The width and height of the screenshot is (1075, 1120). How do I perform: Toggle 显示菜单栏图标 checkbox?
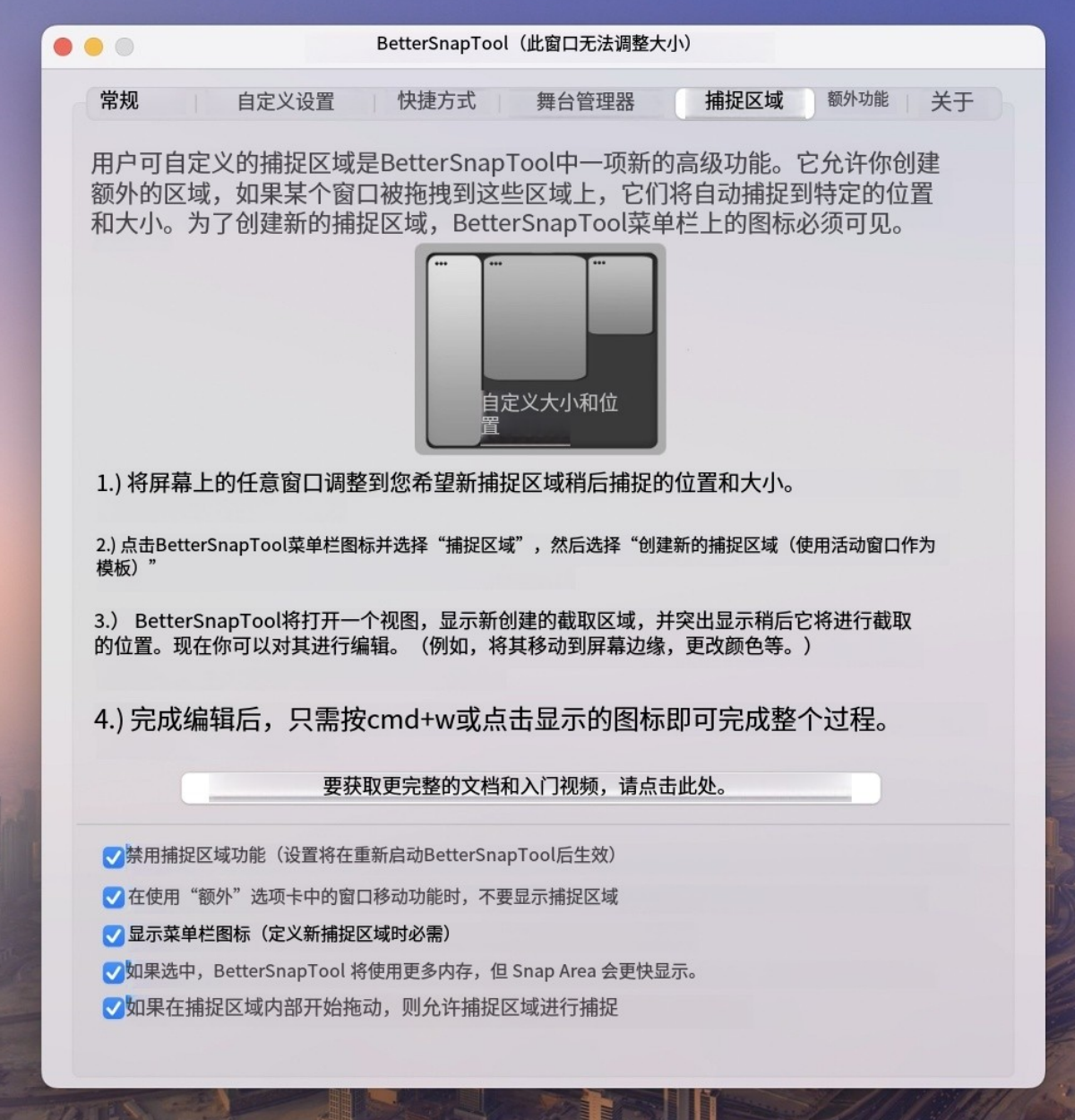[114, 936]
